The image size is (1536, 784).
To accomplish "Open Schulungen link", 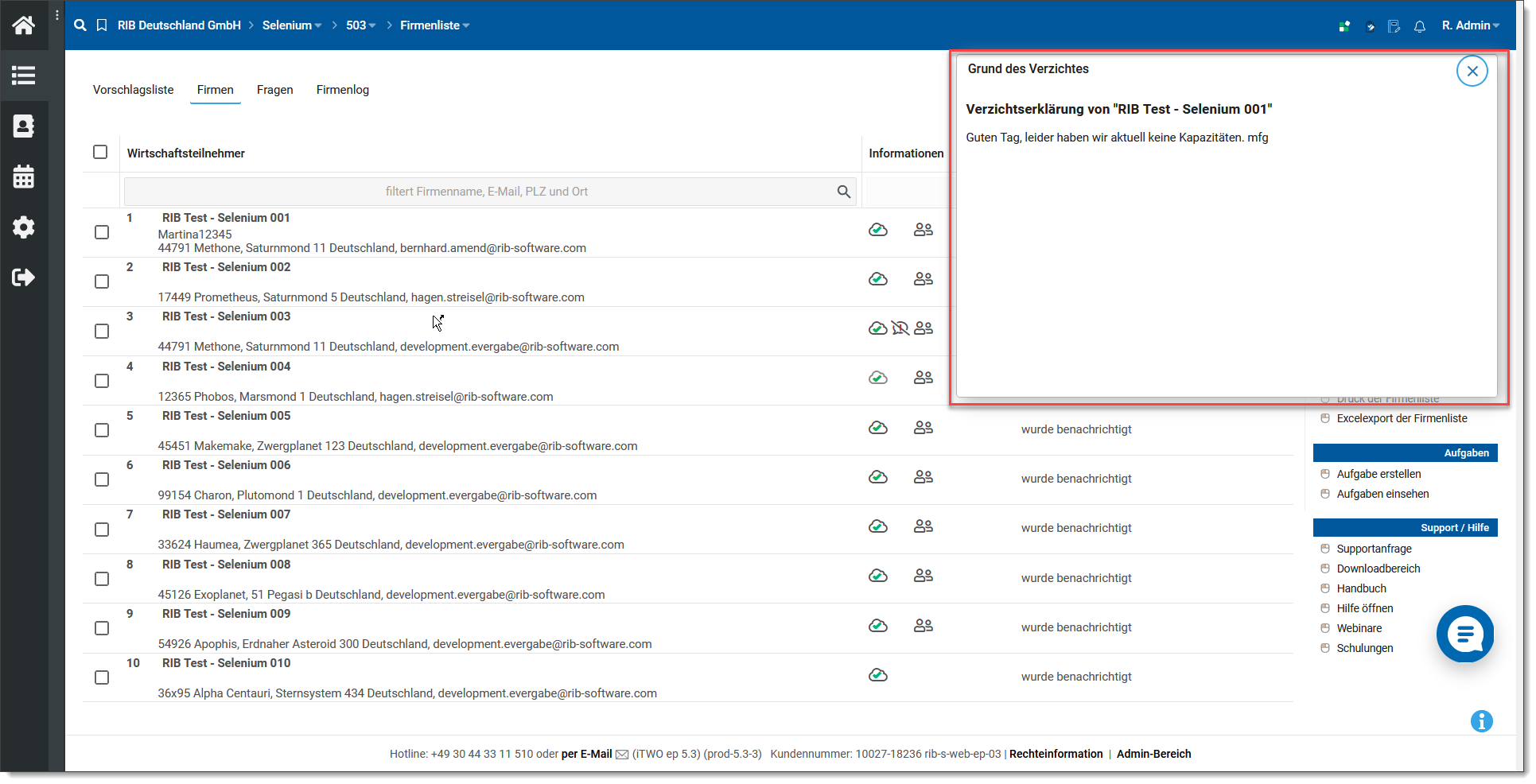I will 1364,648.
